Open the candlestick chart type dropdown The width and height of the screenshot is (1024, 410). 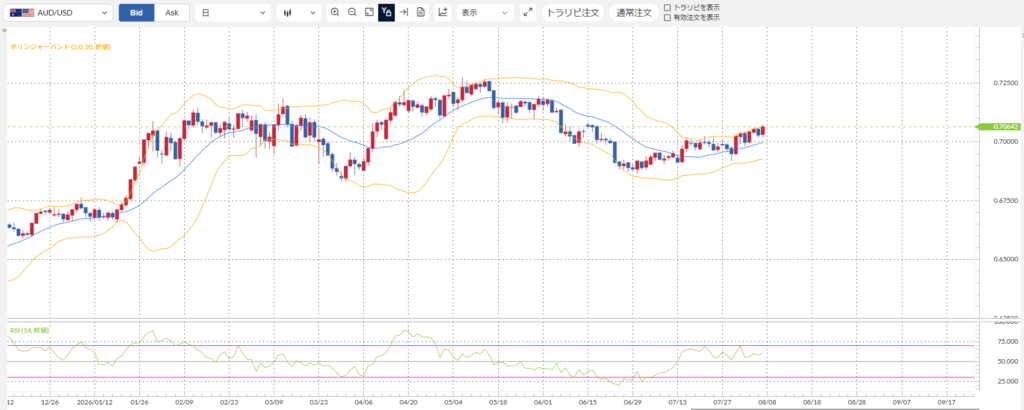298,12
